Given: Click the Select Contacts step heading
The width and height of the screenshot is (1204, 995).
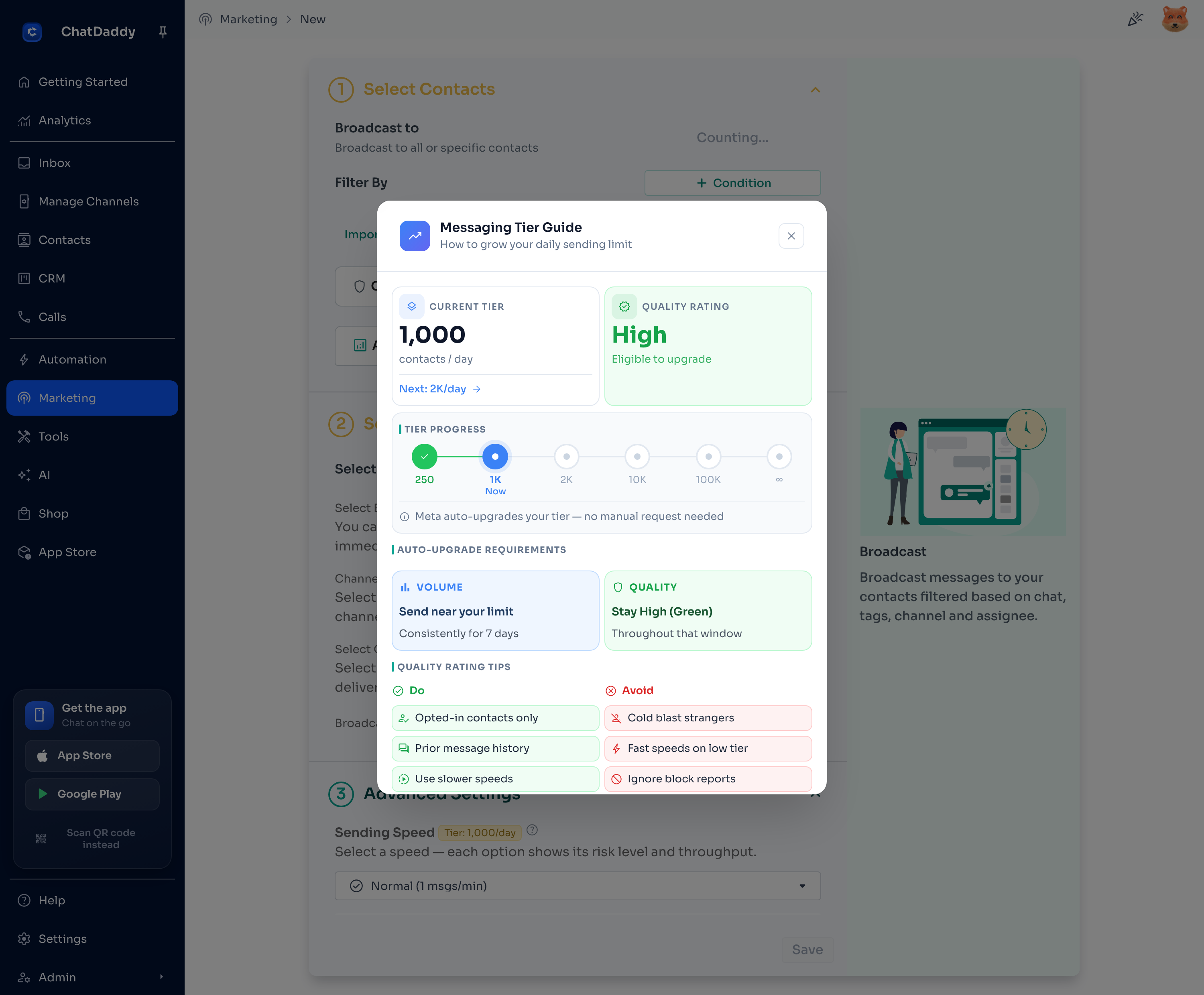Looking at the screenshot, I should click(429, 89).
